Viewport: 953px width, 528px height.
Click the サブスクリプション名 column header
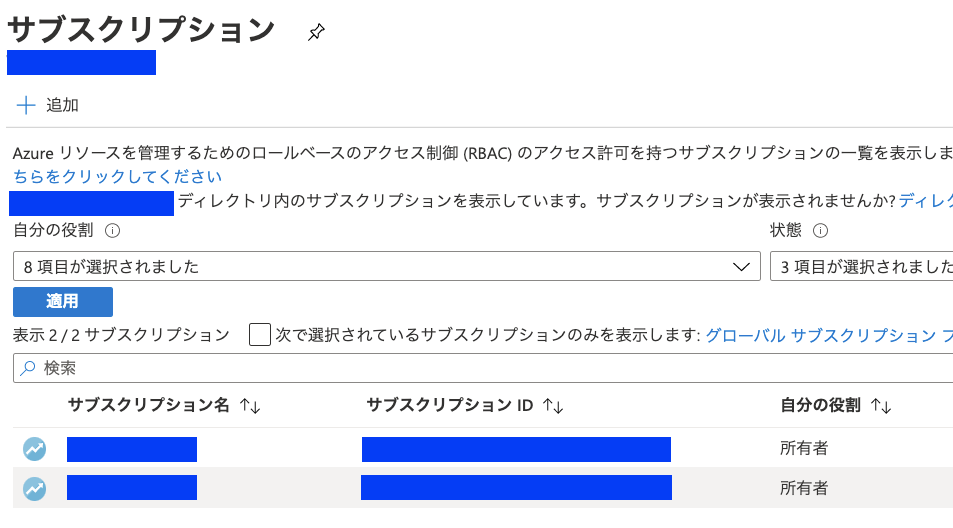[148, 405]
